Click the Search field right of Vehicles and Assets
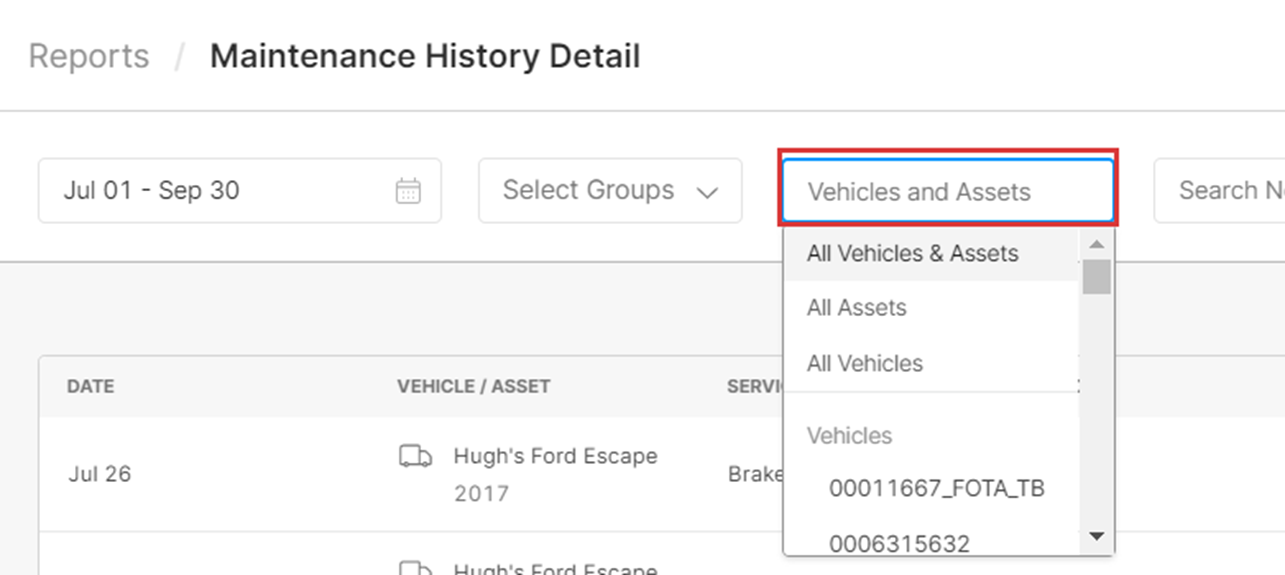Viewport: 1285px width, 575px height. click(x=1220, y=190)
